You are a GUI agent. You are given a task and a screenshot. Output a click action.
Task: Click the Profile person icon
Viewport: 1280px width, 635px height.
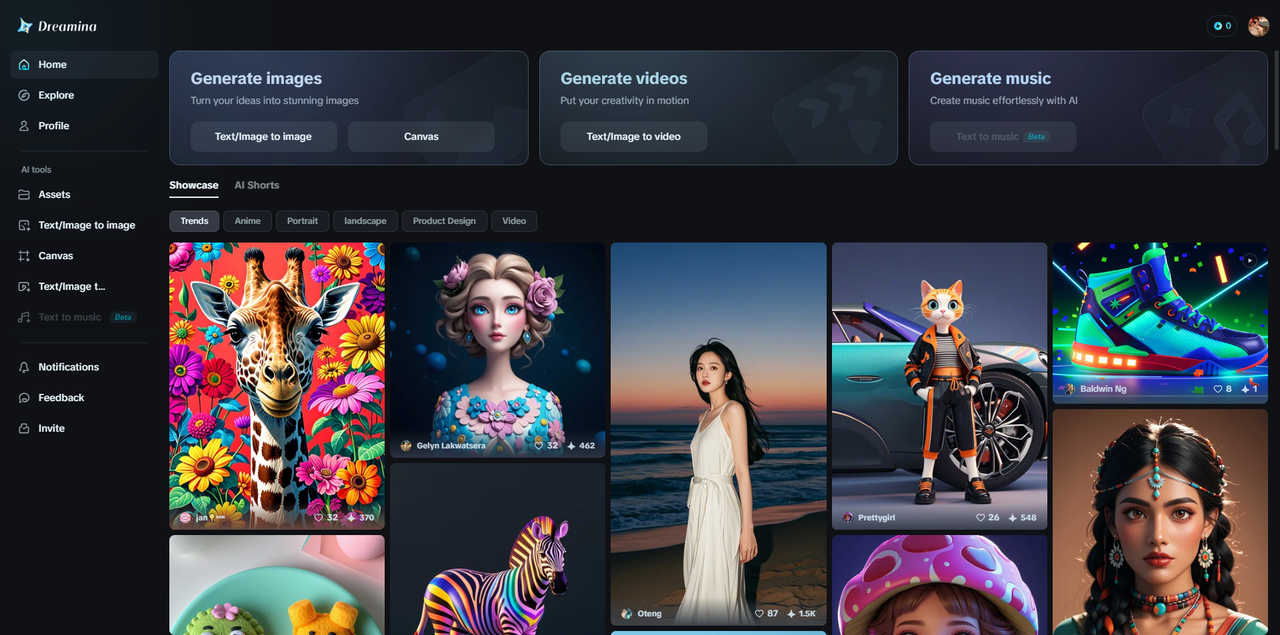click(24, 126)
